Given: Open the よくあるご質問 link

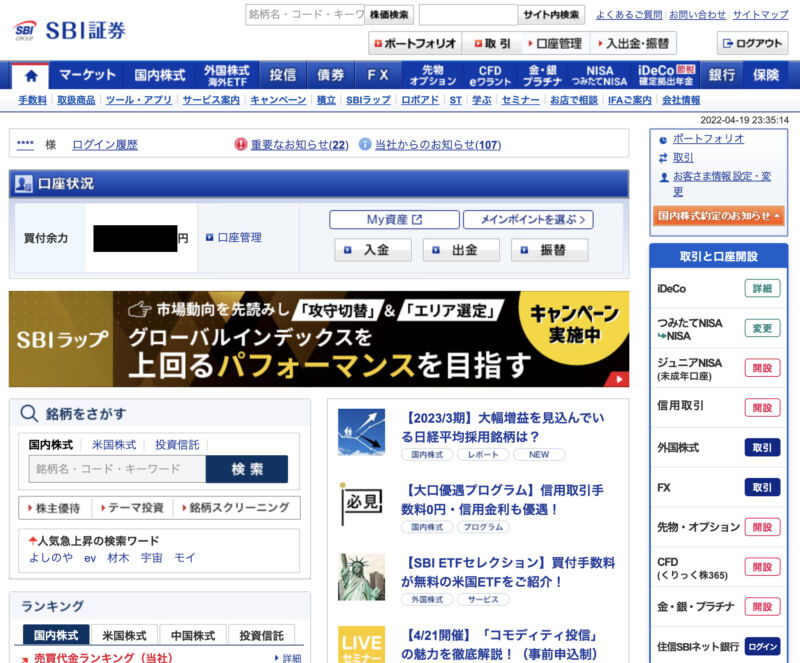Looking at the screenshot, I should tap(629, 15).
